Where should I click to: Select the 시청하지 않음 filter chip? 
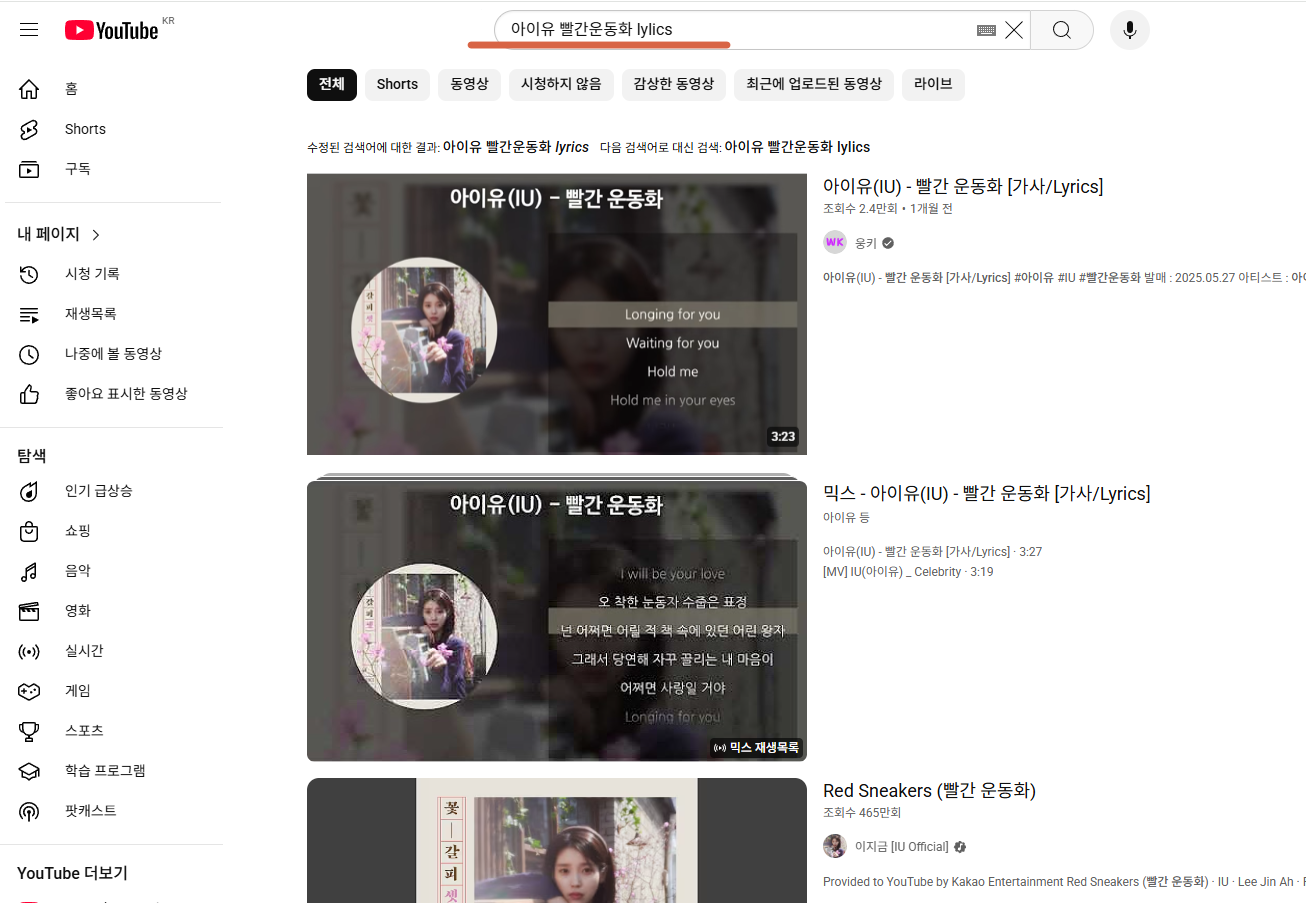coord(561,84)
